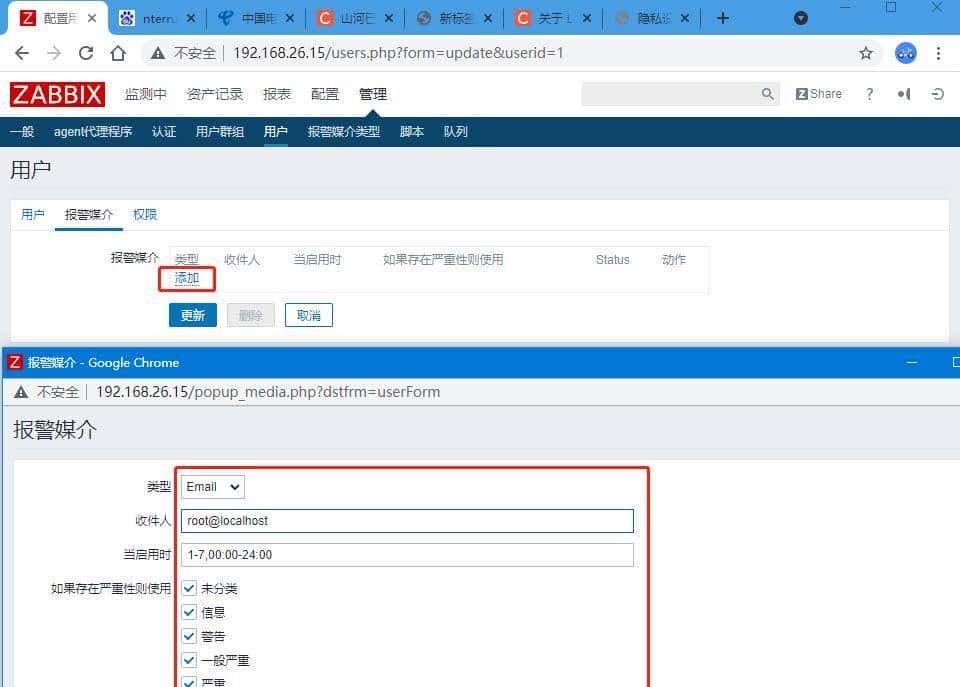The height and width of the screenshot is (687, 960).
Task: Open the user profile icon in Zabbix header
Action: [x=903, y=93]
